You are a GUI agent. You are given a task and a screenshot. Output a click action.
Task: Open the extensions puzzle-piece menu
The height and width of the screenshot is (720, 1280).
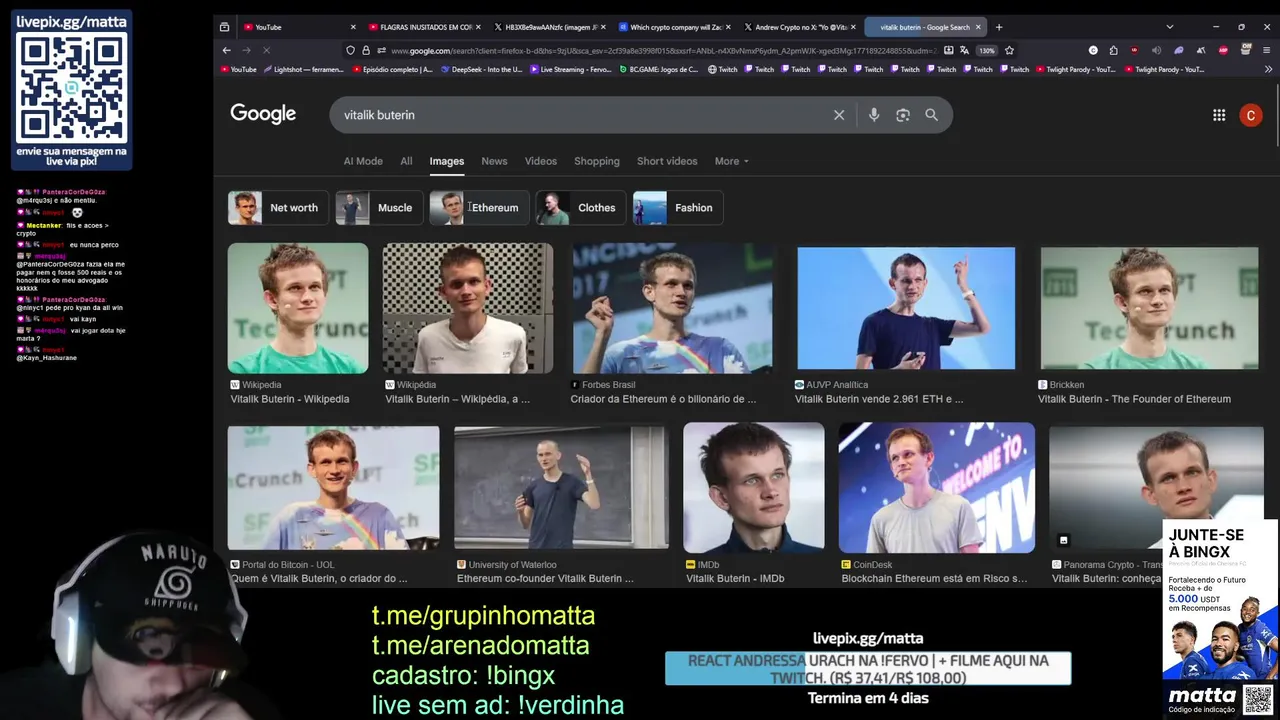point(1114,50)
